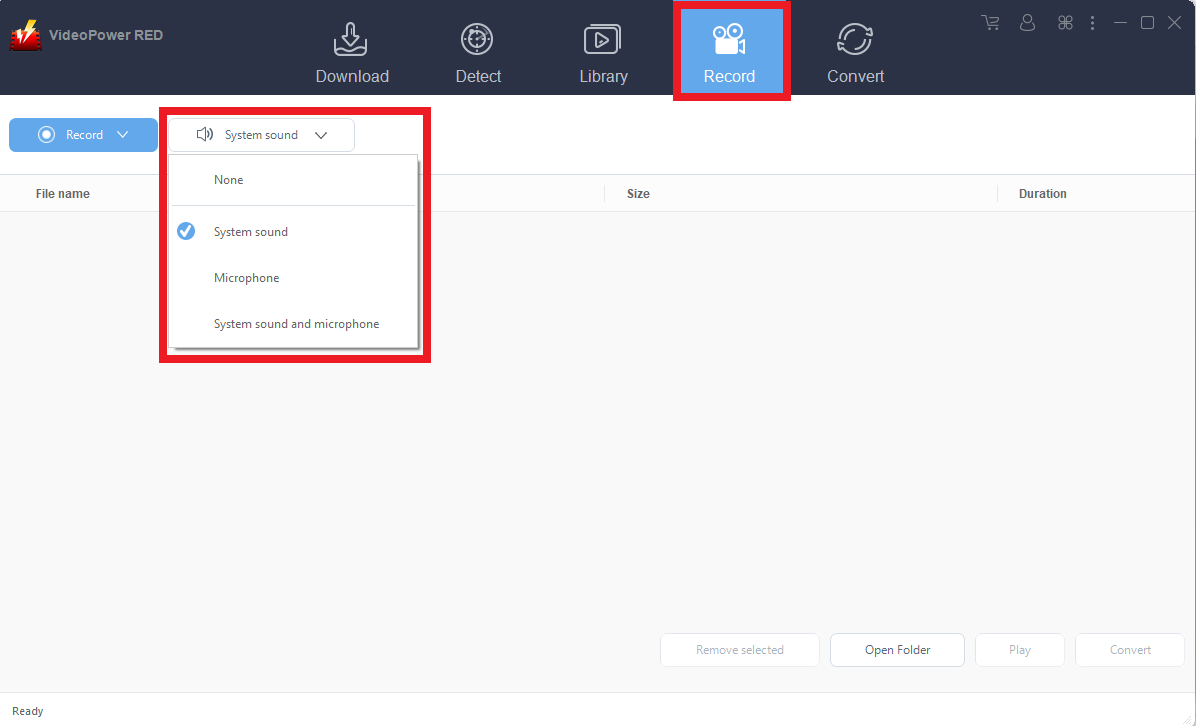Click the VideoPower RED logo icon

(25, 35)
